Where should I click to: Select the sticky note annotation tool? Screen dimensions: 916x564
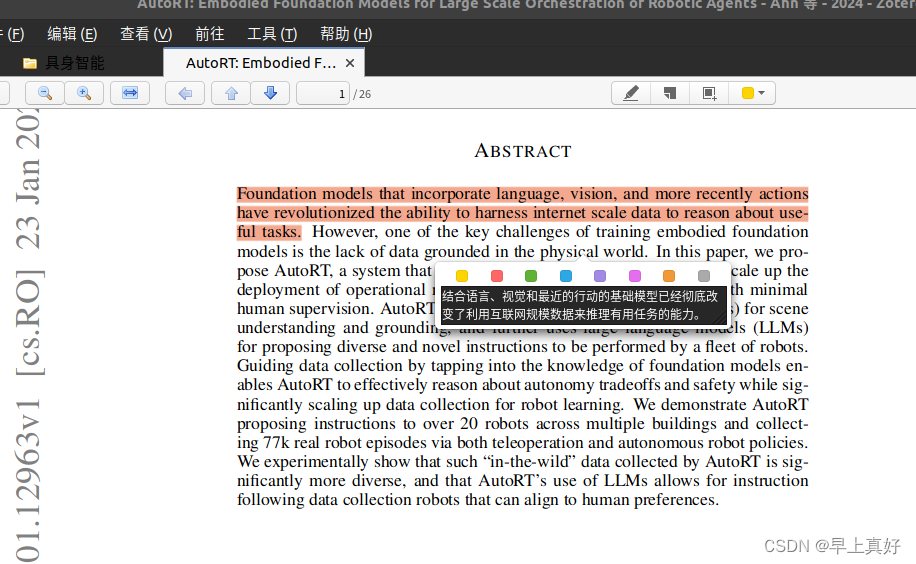pos(670,94)
